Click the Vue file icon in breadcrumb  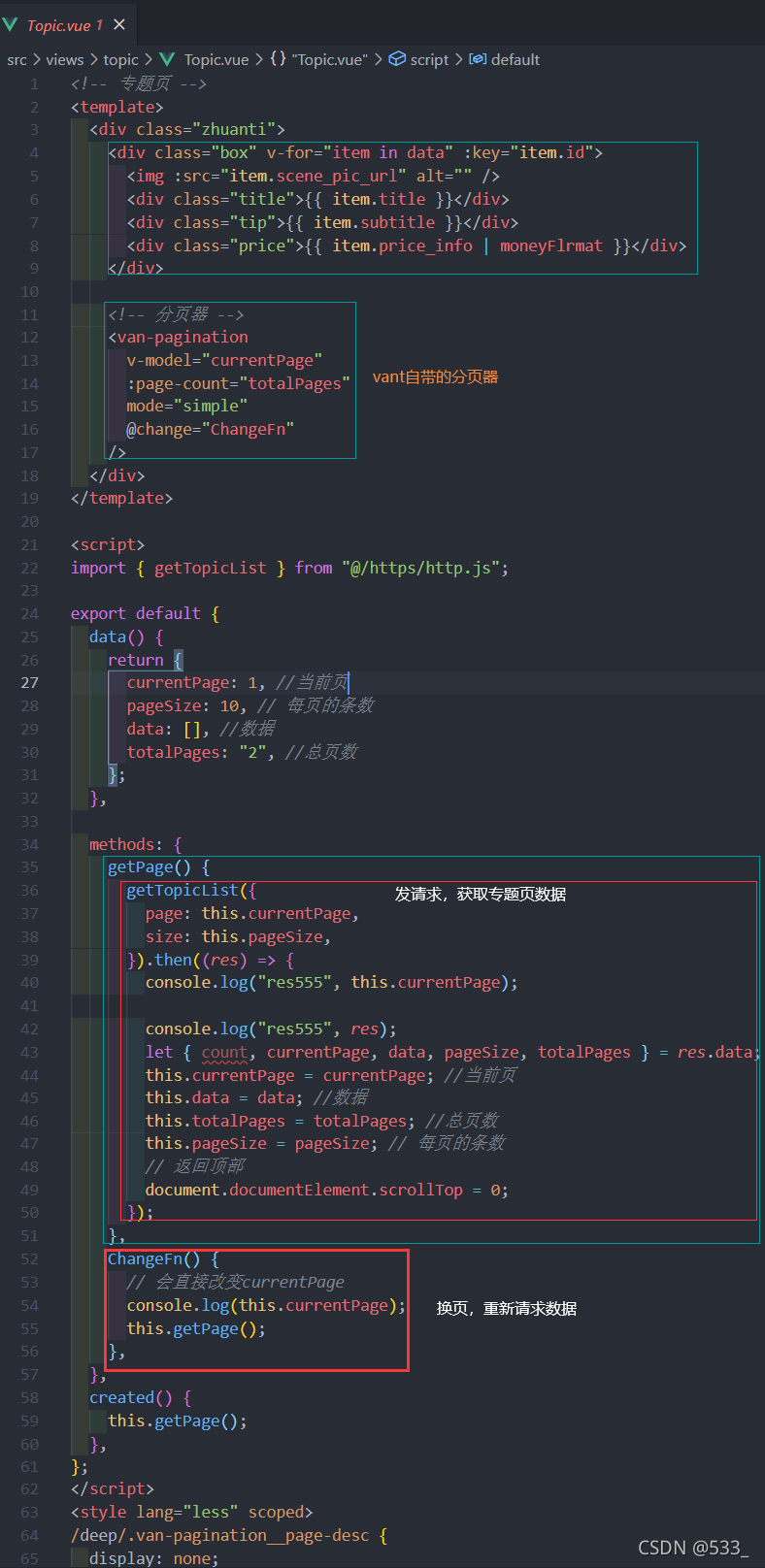(x=167, y=60)
